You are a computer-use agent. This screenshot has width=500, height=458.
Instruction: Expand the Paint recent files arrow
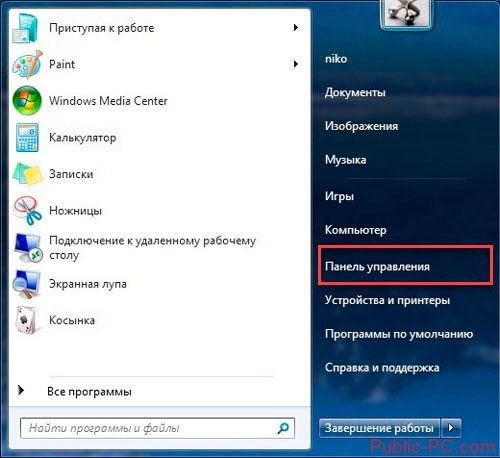point(296,64)
